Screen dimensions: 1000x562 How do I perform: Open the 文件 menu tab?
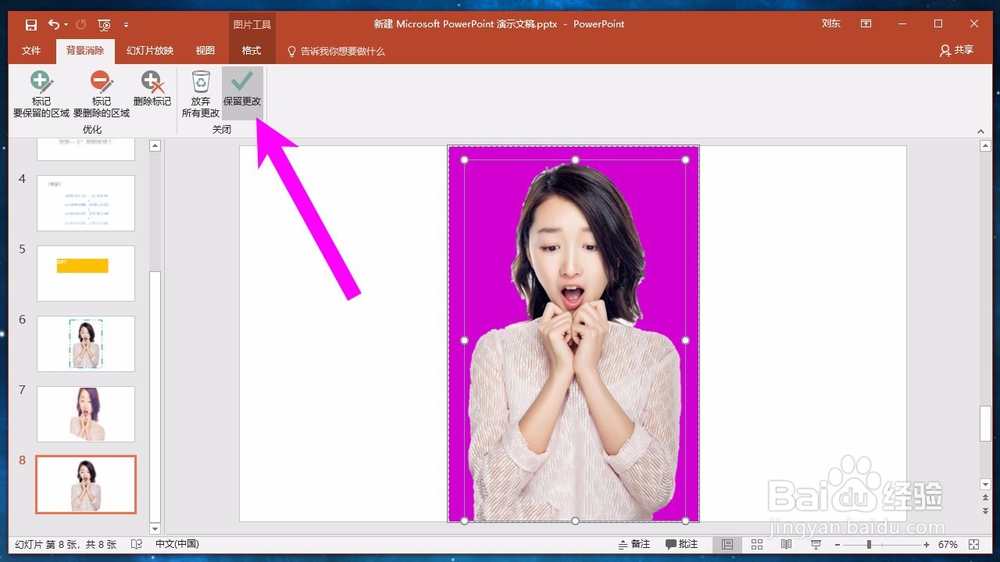click(31, 50)
